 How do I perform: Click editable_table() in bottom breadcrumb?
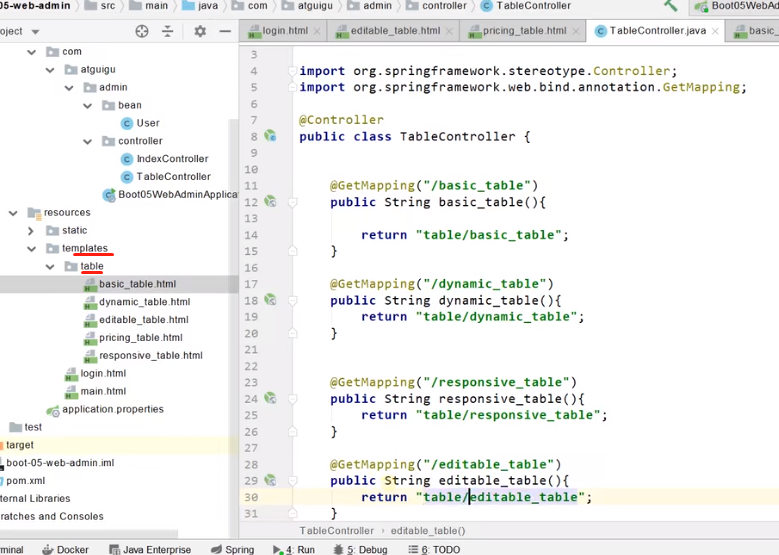point(428,531)
